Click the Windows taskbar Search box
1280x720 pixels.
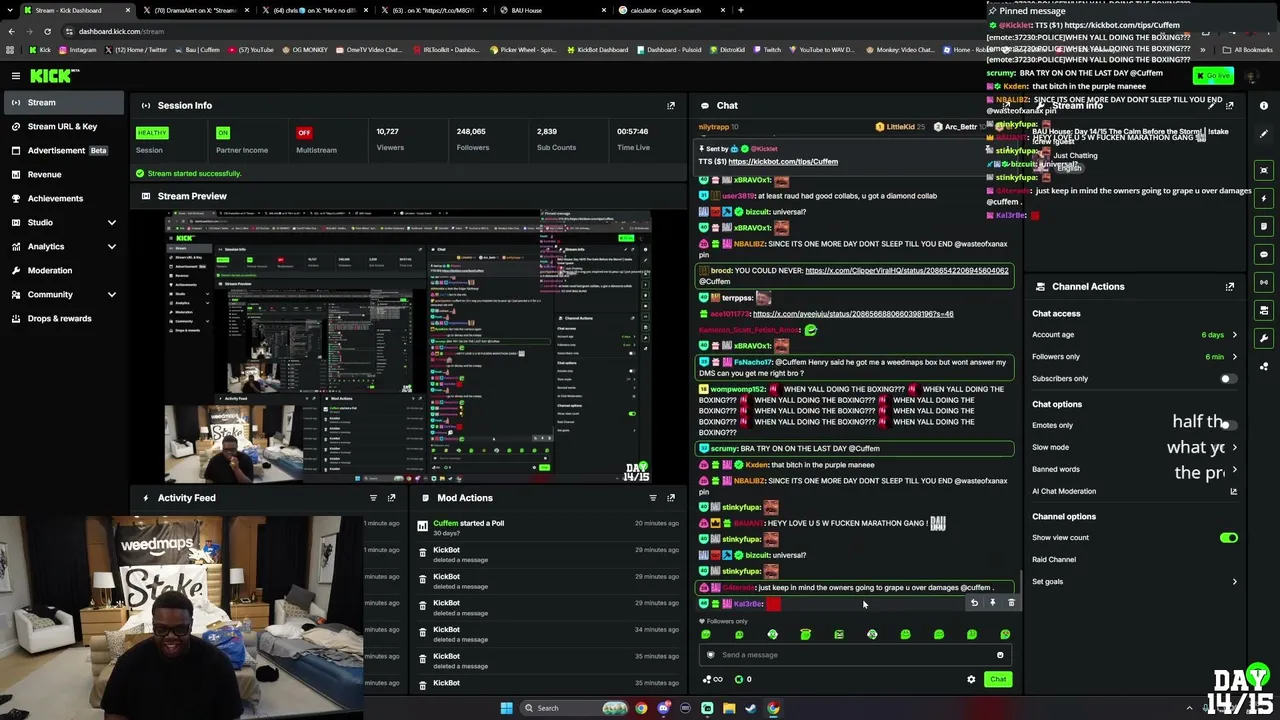click(x=575, y=708)
